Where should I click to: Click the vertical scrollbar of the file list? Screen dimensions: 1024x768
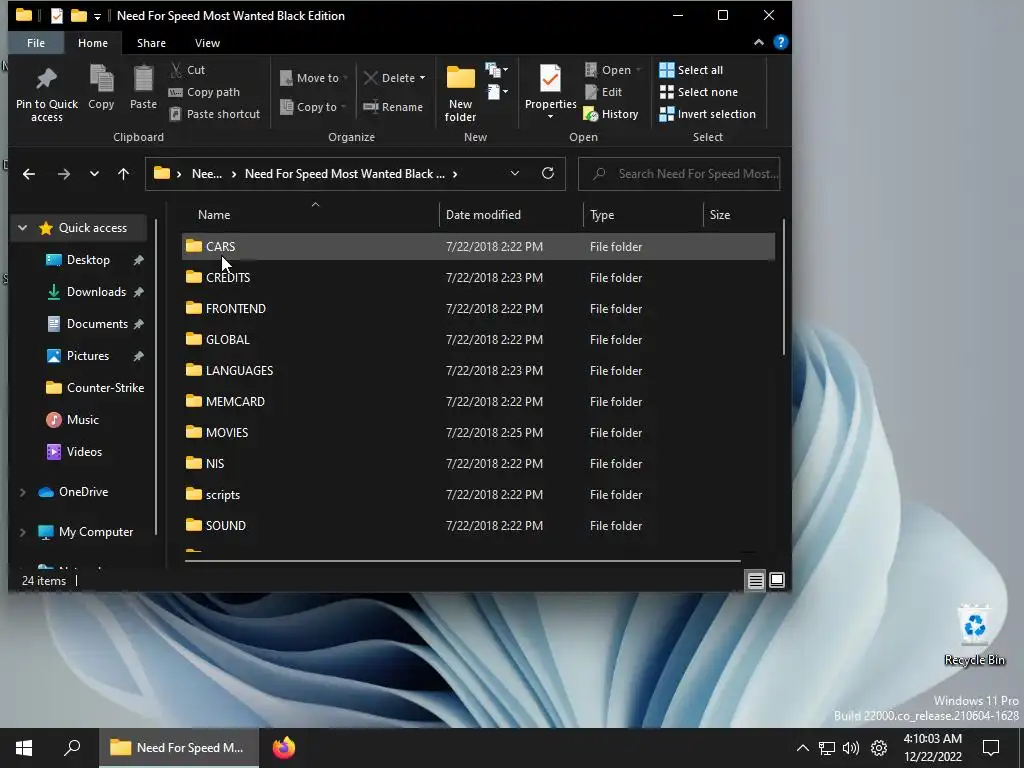click(x=783, y=288)
